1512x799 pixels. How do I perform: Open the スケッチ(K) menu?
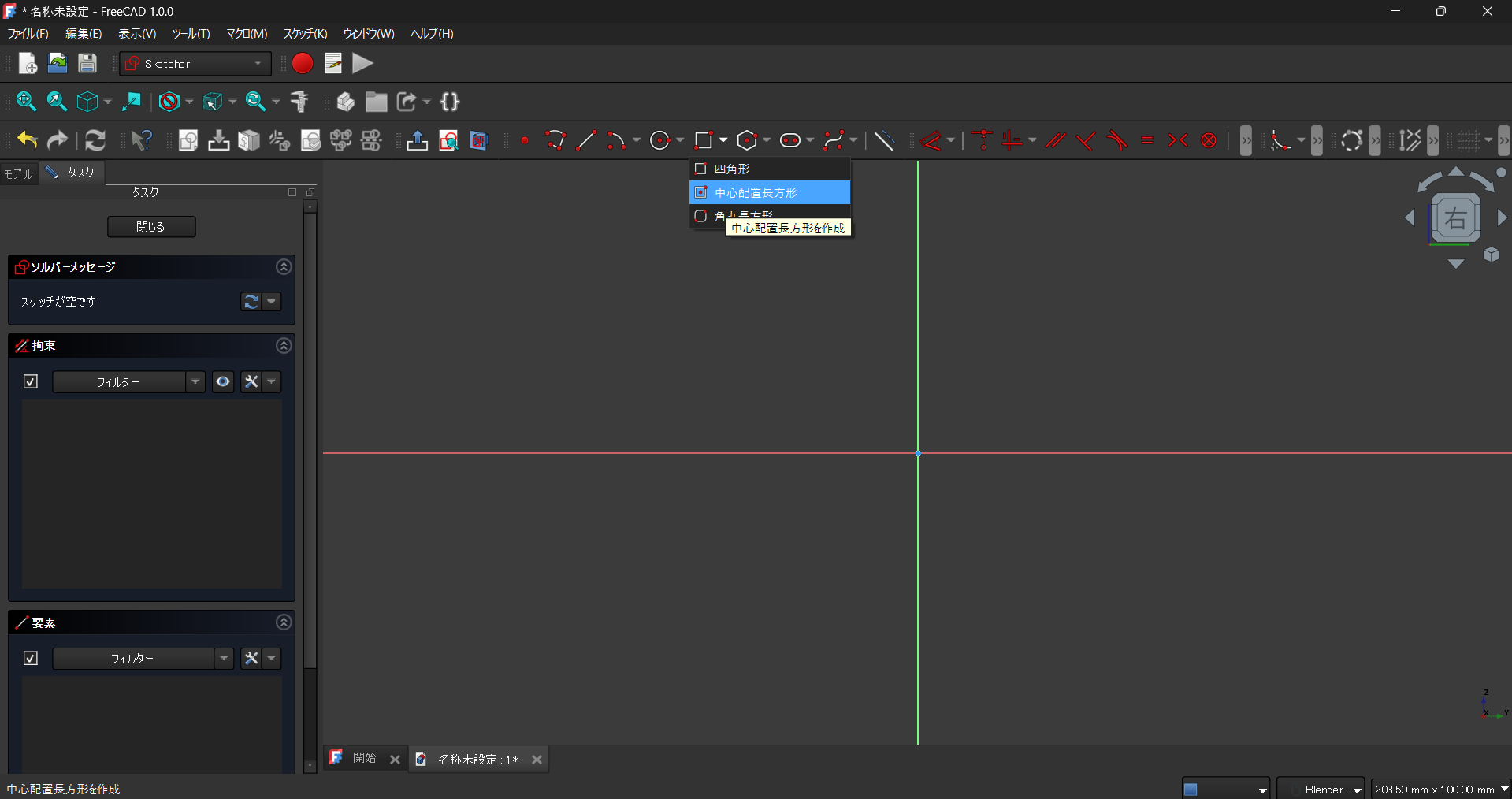(x=305, y=34)
